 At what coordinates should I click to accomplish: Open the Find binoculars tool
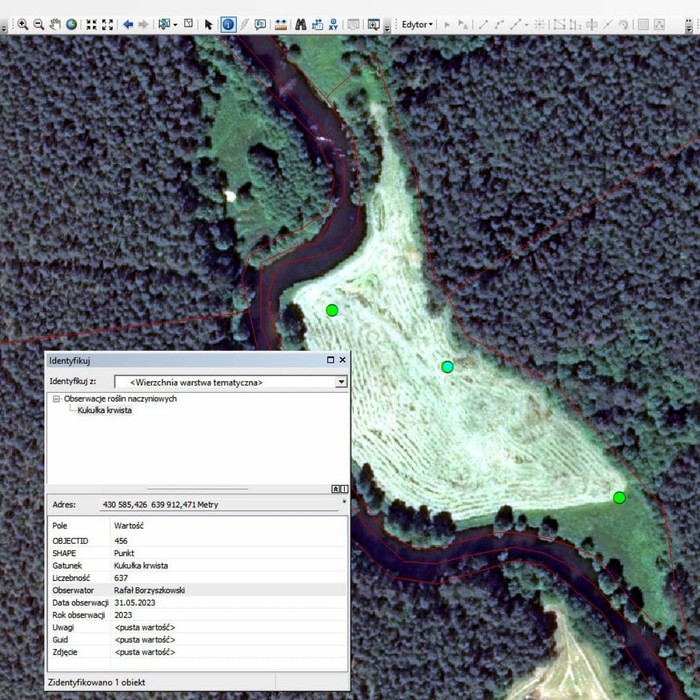coord(300,24)
